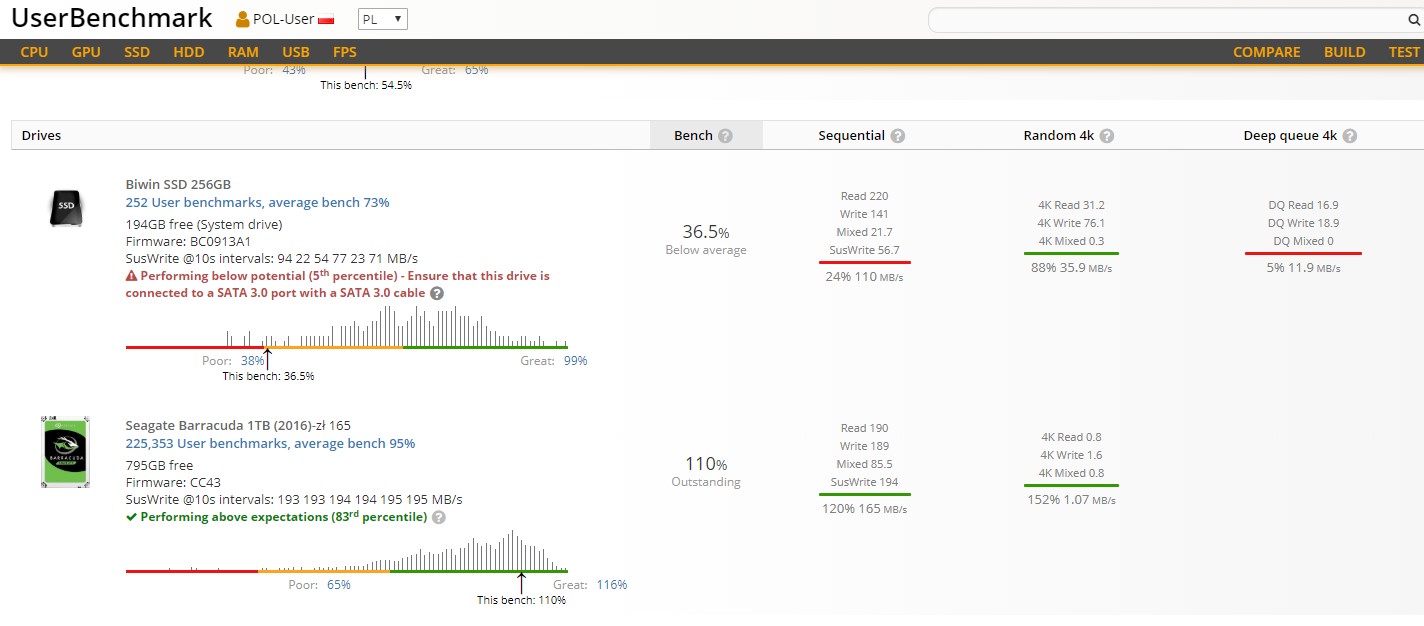Open help icon beside Bench header

click(x=725, y=136)
